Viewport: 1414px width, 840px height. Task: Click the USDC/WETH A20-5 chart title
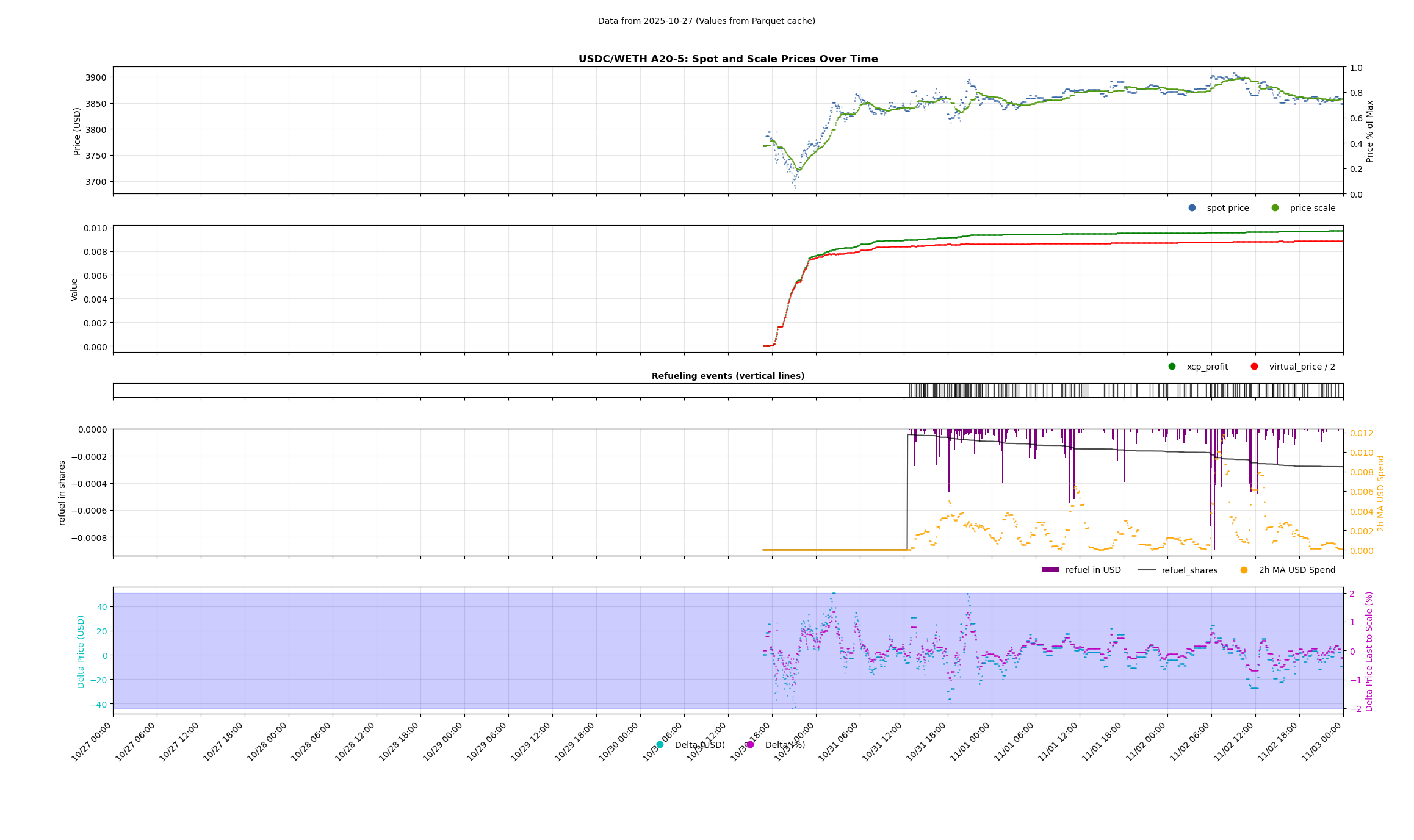pos(727,59)
